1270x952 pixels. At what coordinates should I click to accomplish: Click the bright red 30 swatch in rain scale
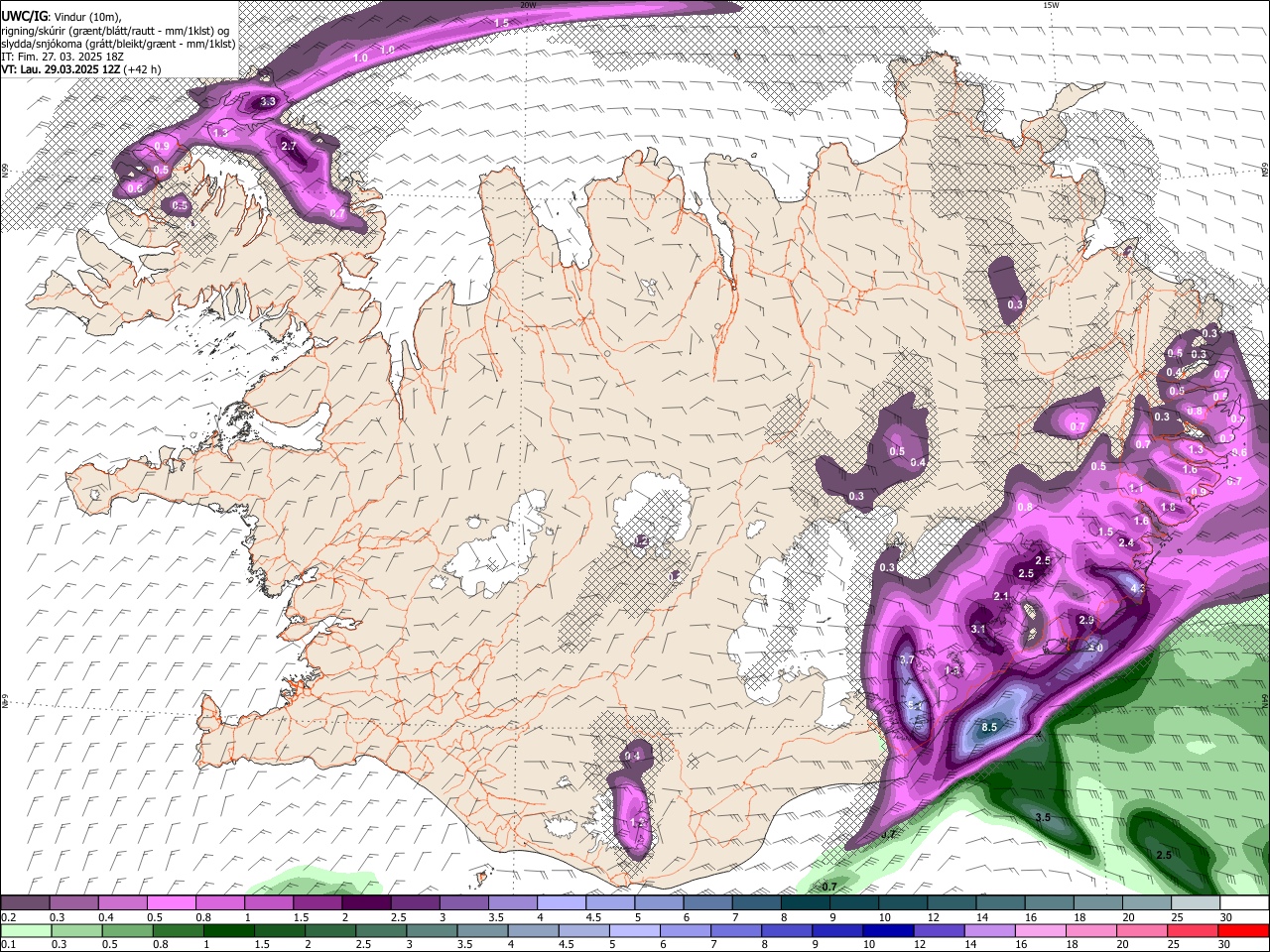click(x=1243, y=930)
